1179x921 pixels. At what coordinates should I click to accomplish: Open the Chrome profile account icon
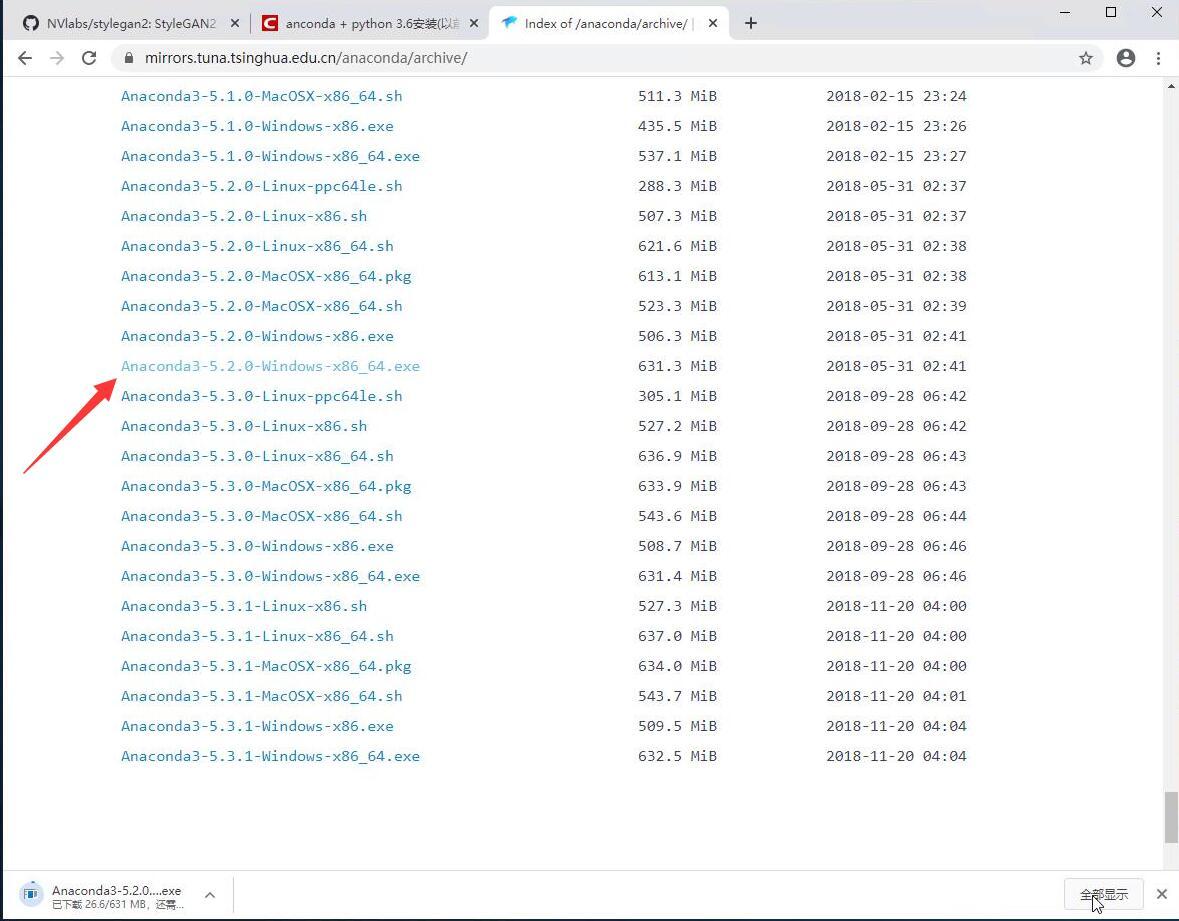point(1126,58)
